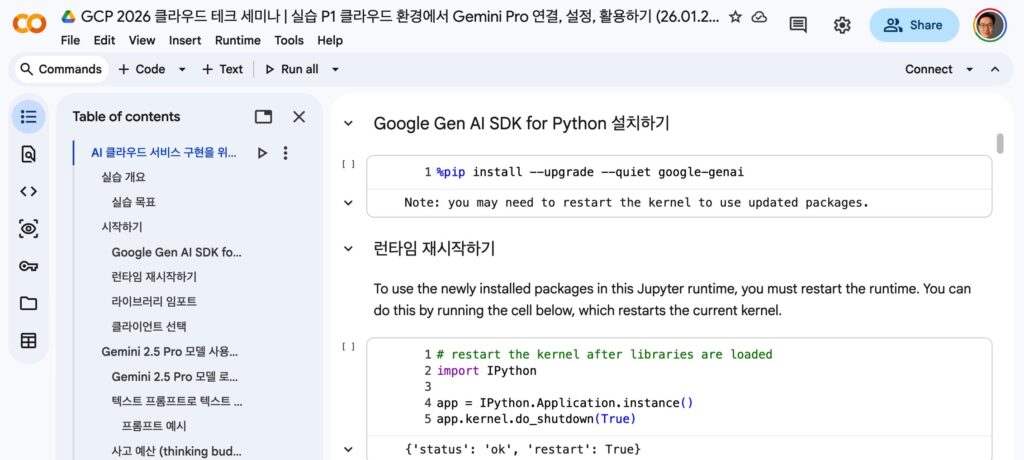Add a new Code cell
Image resolution: width=1024 pixels, height=460 pixels.
[141, 69]
